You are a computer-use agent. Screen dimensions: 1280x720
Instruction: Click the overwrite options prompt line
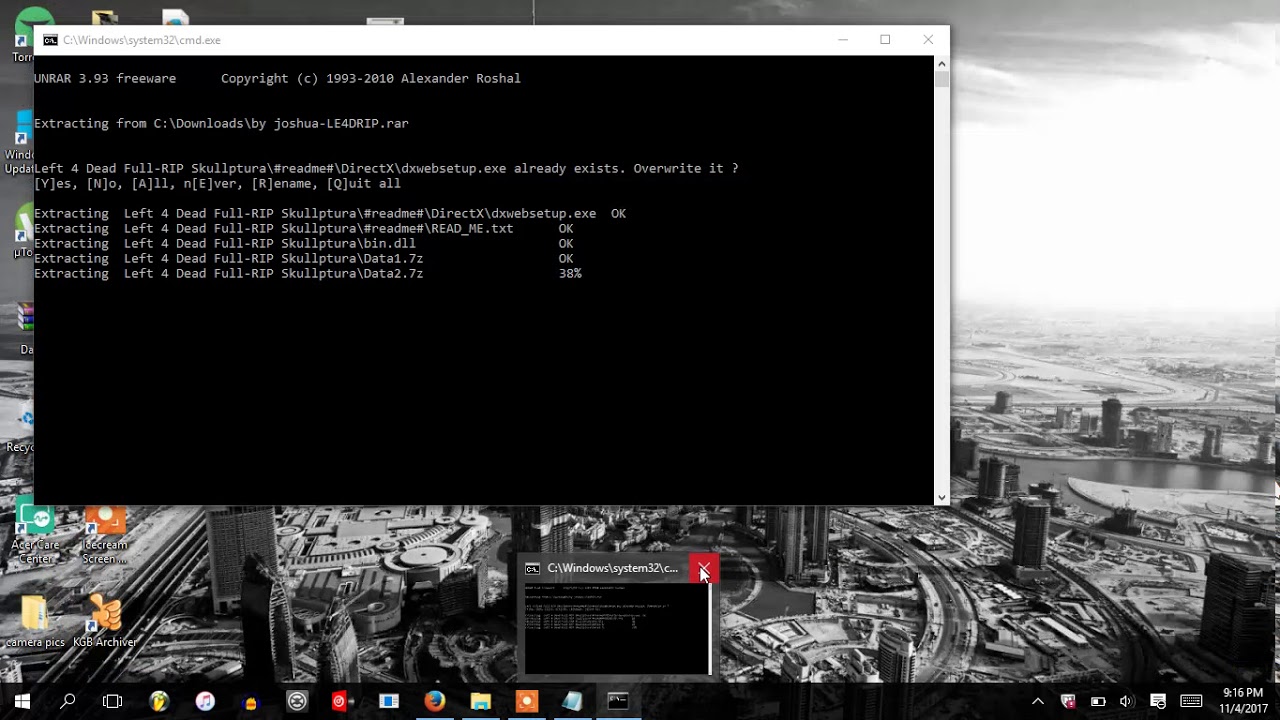217,183
